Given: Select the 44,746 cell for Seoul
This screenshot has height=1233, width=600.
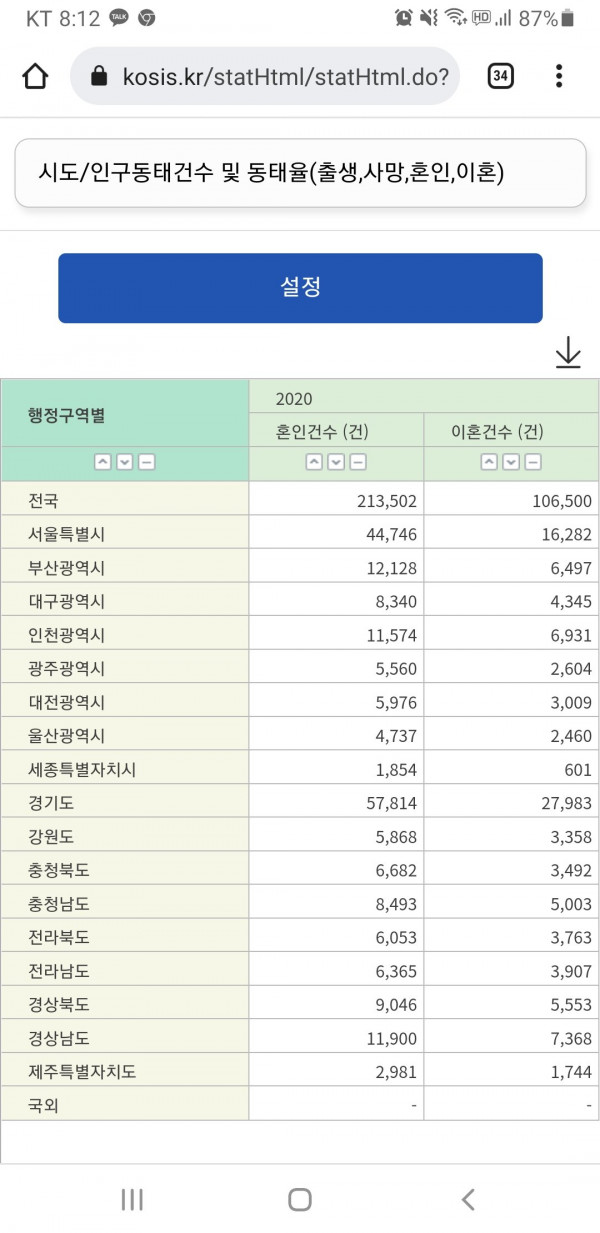Looking at the screenshot, I should 337,533.
